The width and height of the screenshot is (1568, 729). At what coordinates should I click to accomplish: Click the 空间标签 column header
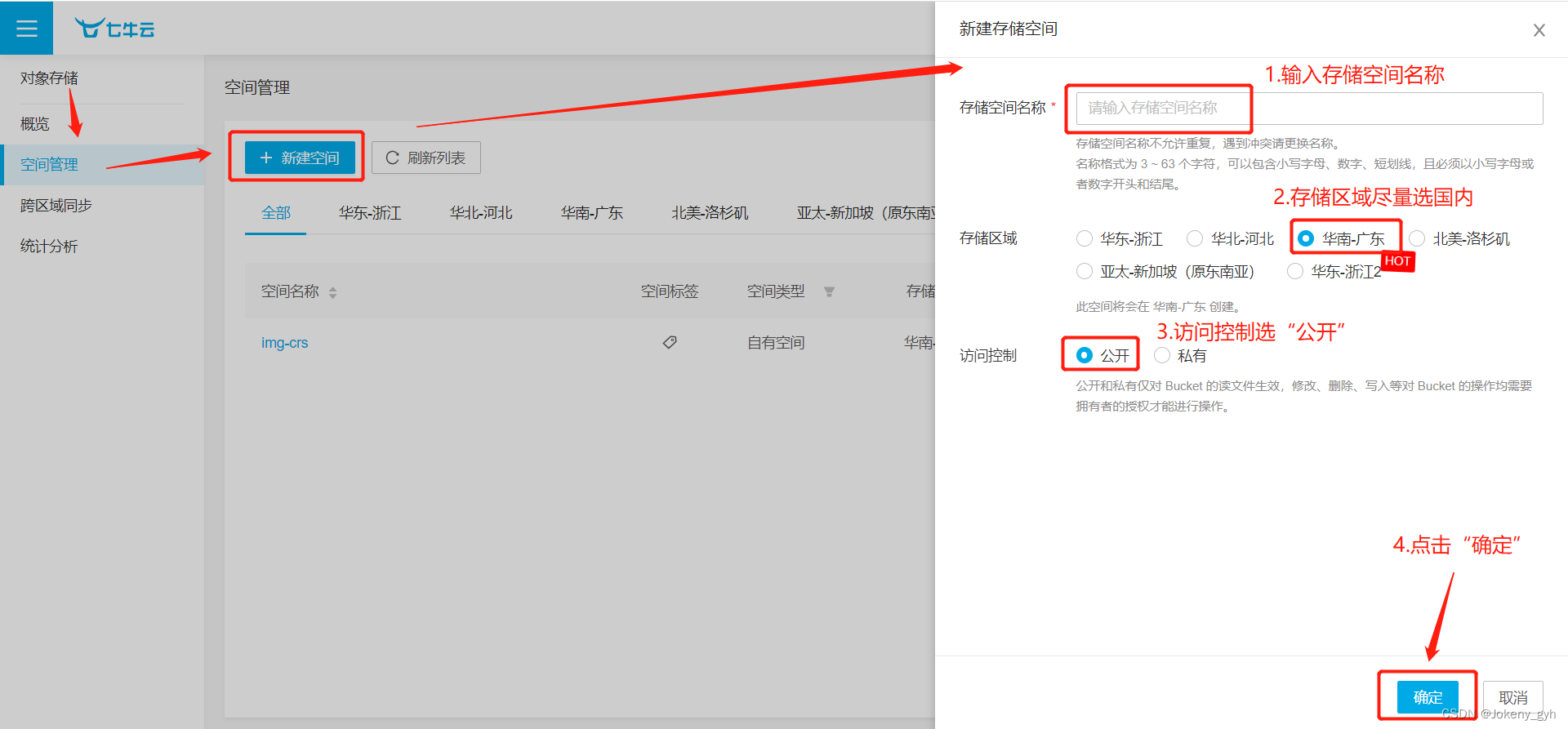pyautogui.click(x=670, y=291)
